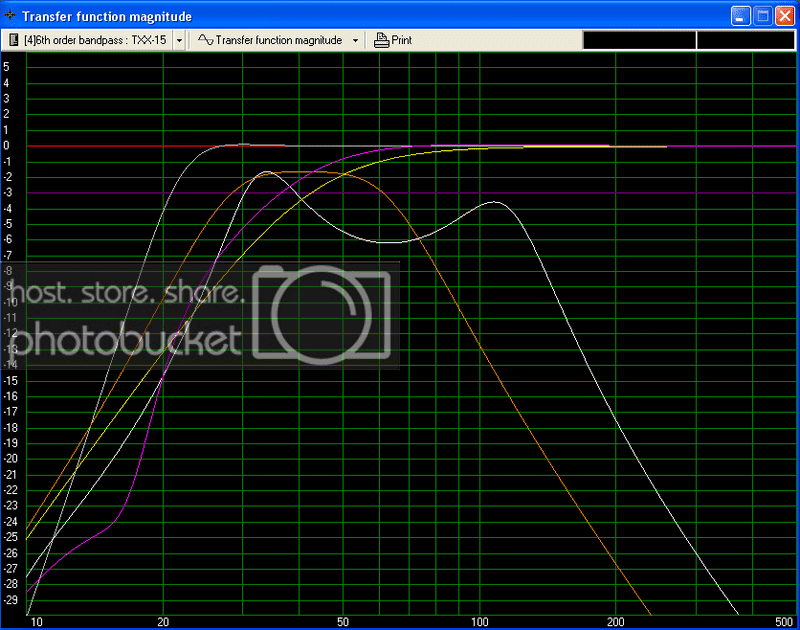Open the enclosure selection dropdown arrow
Viewport: 800px width, 630px height.
(x=179, y=40)
